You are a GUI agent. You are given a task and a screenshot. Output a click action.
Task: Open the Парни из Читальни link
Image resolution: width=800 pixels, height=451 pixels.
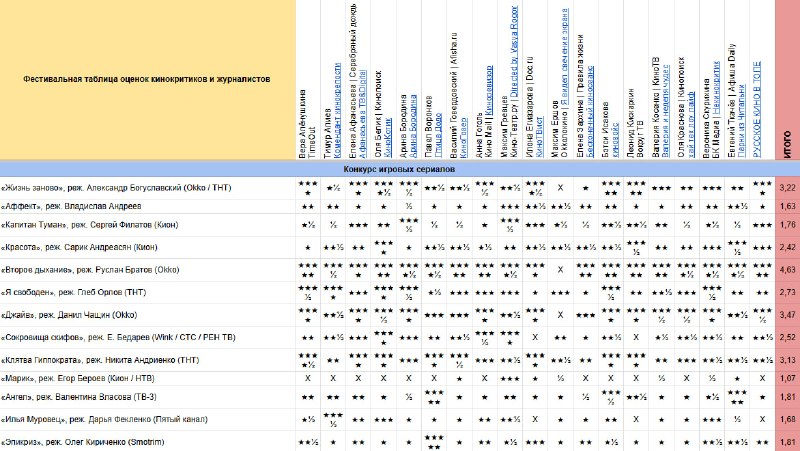point(742,120)
